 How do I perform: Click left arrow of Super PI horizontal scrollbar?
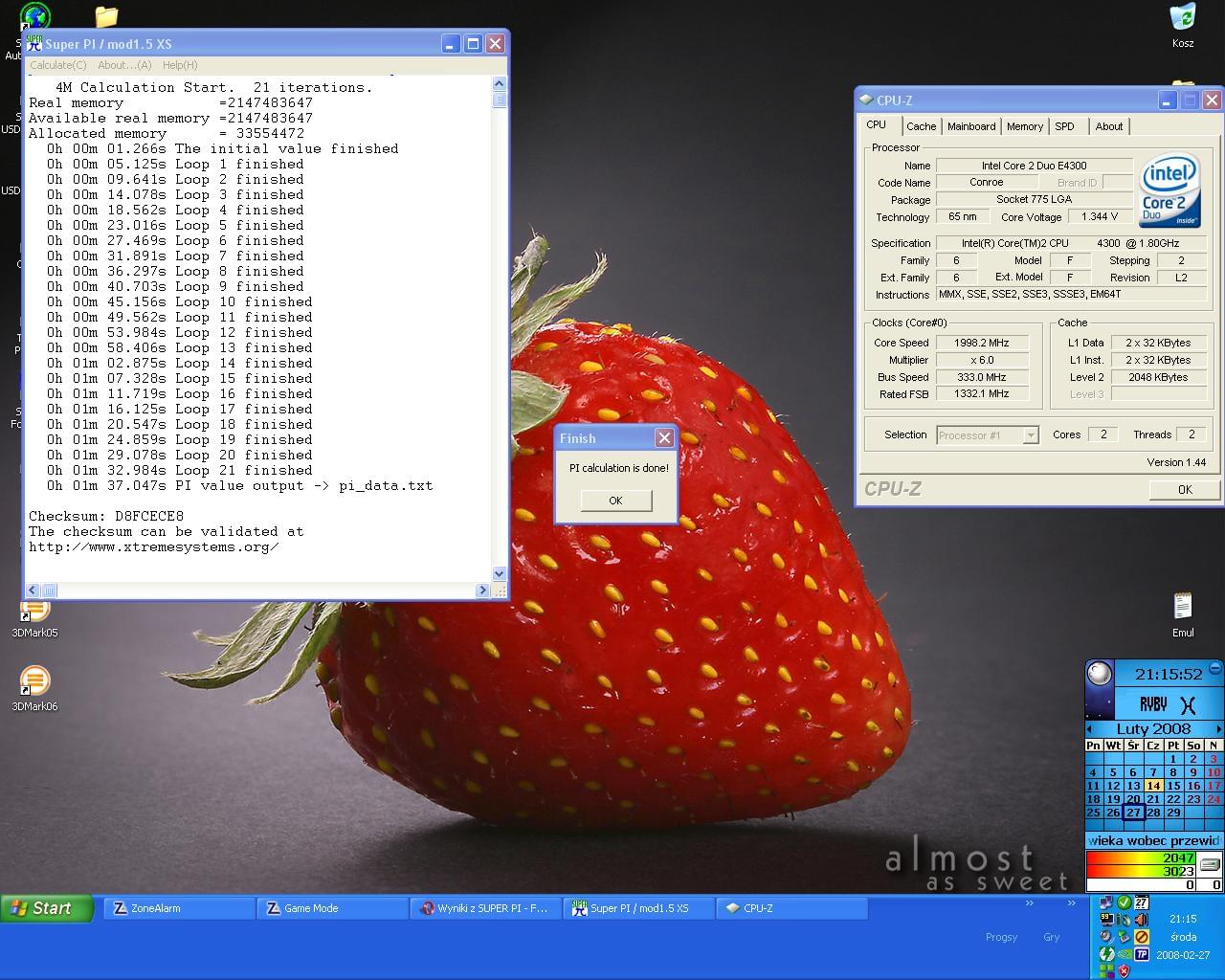point(33,590)
